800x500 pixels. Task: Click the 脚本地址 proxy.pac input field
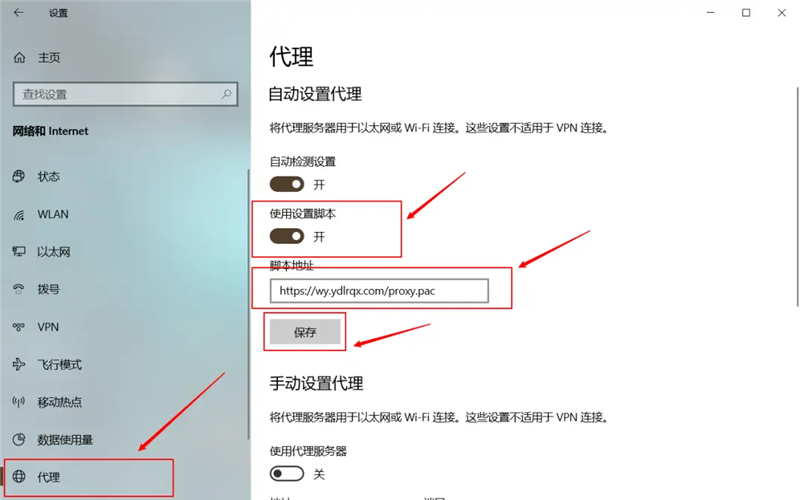pos(379,291)
